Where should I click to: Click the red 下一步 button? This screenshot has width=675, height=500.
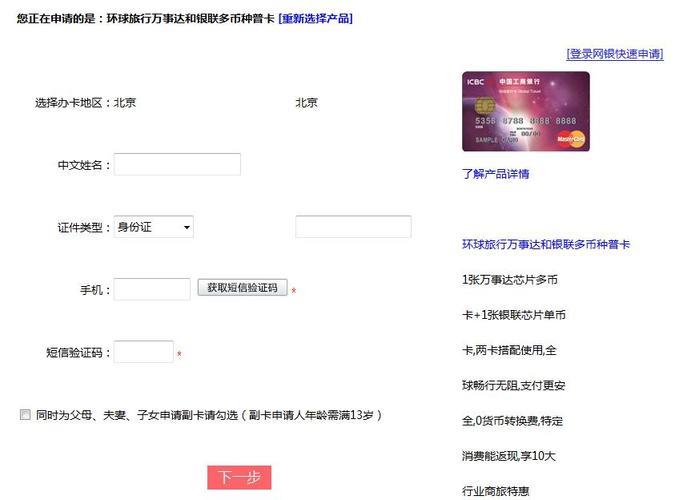pos(239,477)
